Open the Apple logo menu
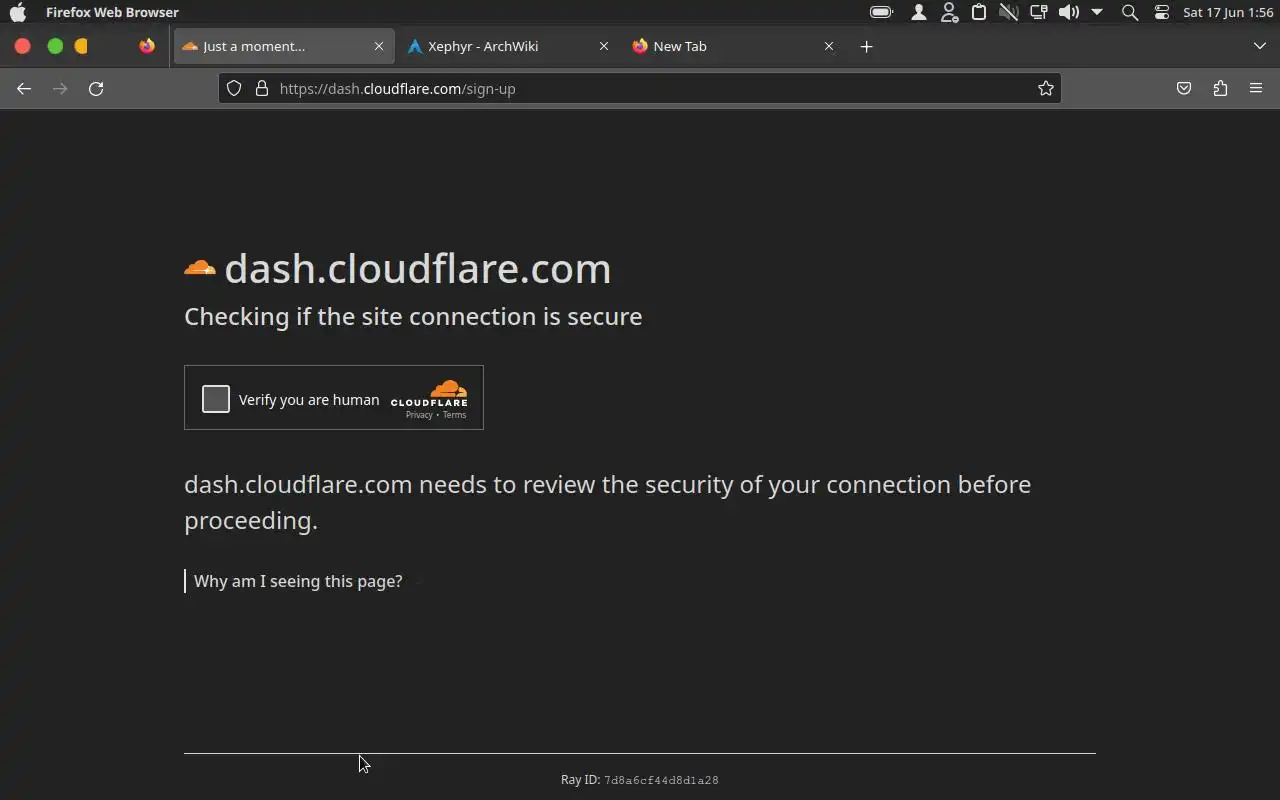This screenshot has width=1280, height=800. coord(18,12)
